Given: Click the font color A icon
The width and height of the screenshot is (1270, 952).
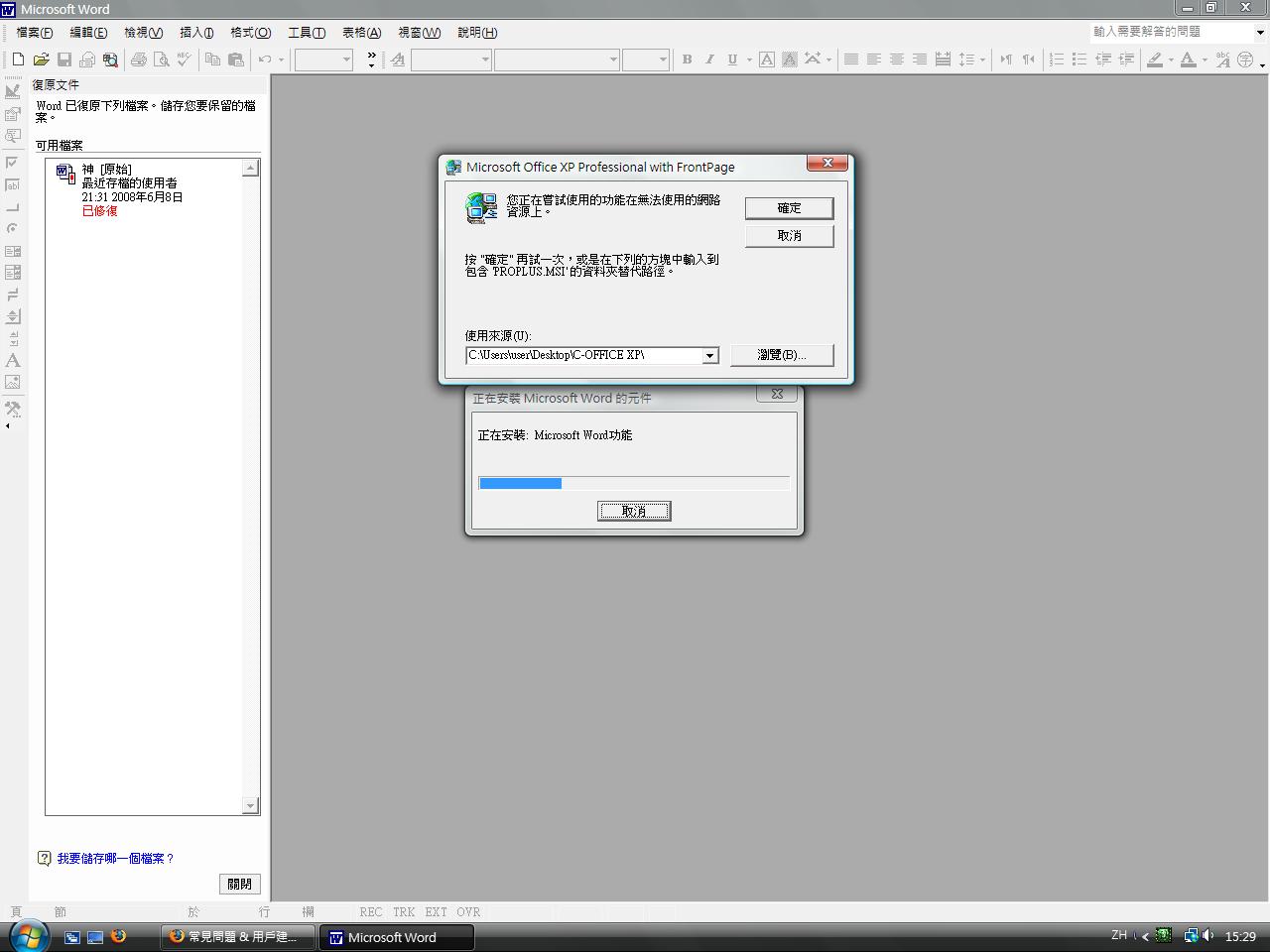Looking at the screenshot, I should (1189, 59).
